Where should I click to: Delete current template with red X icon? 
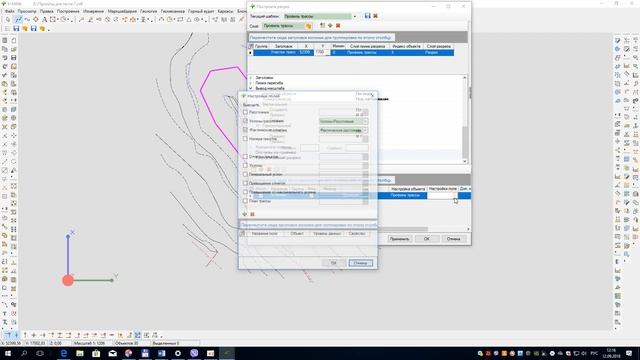click(x=376, y=16)
